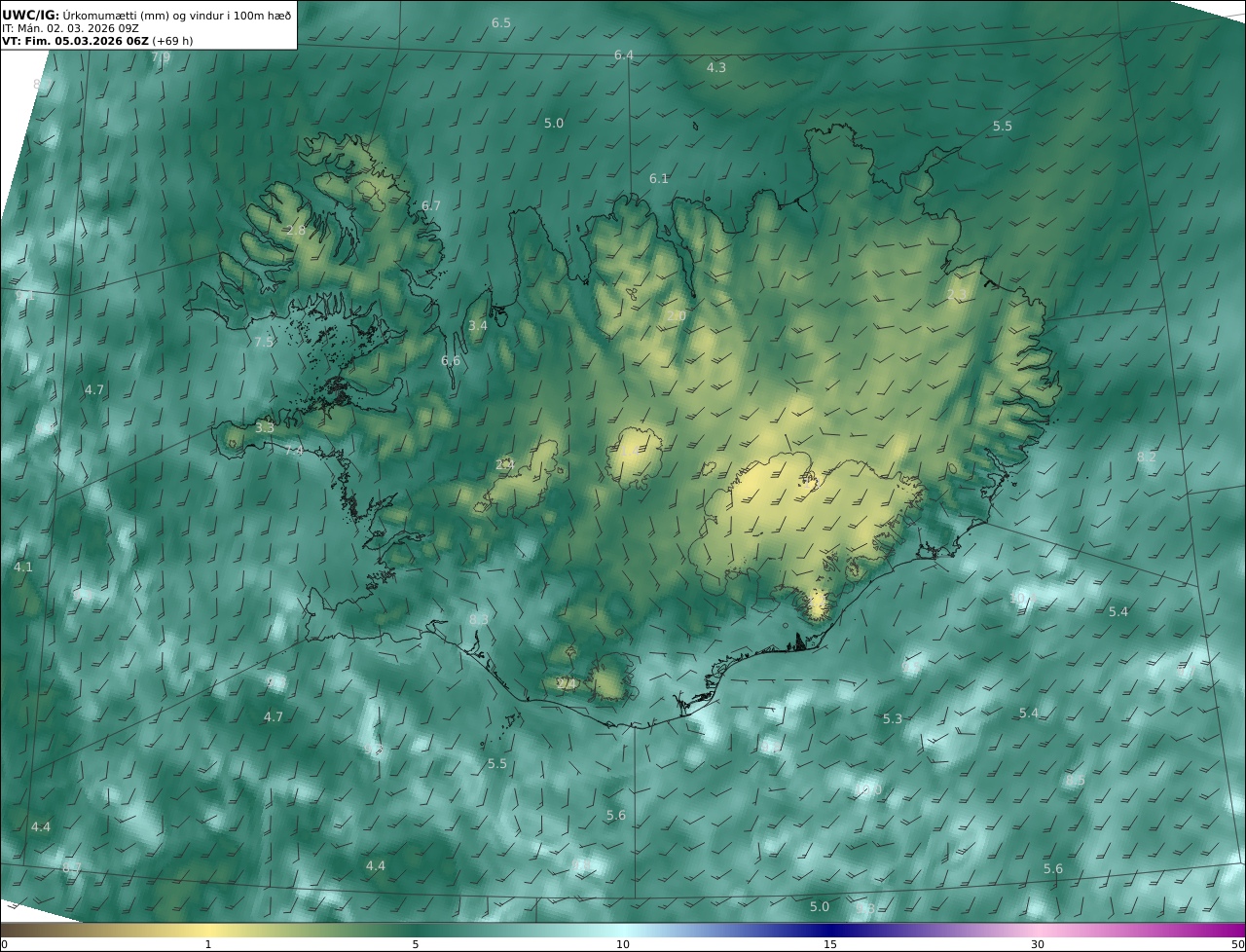The height and width of the screenshot is (952, 1246).
Task: Click the 6.6 value label
Action: coord(451,361)
